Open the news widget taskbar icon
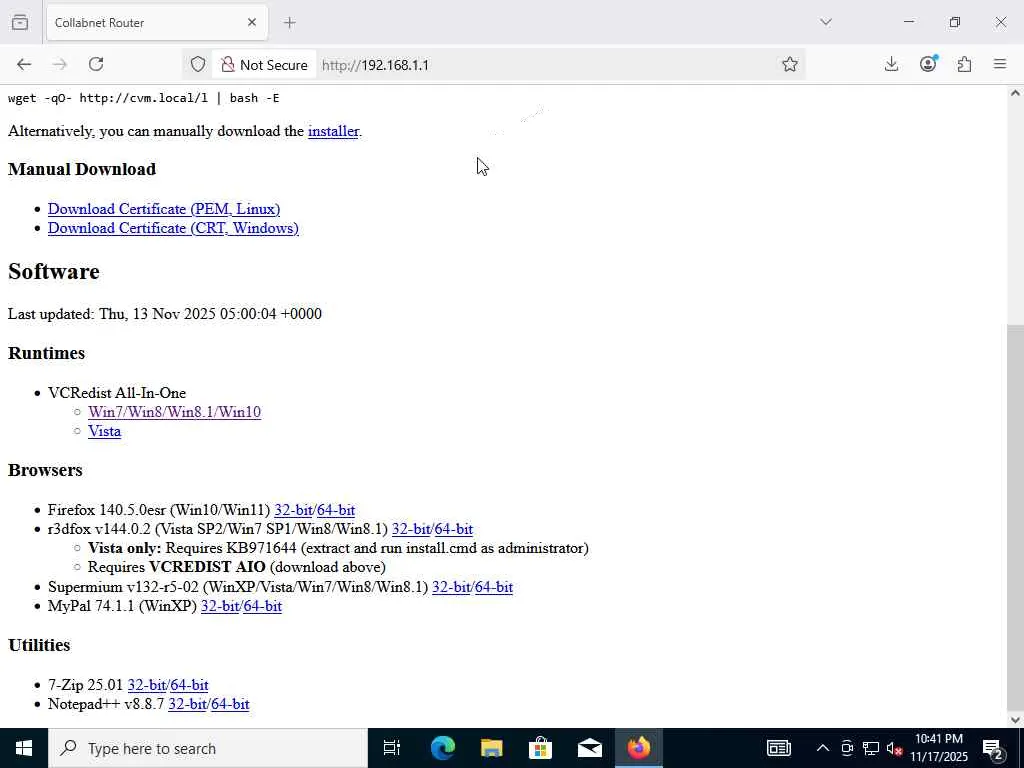 [778, 748]
